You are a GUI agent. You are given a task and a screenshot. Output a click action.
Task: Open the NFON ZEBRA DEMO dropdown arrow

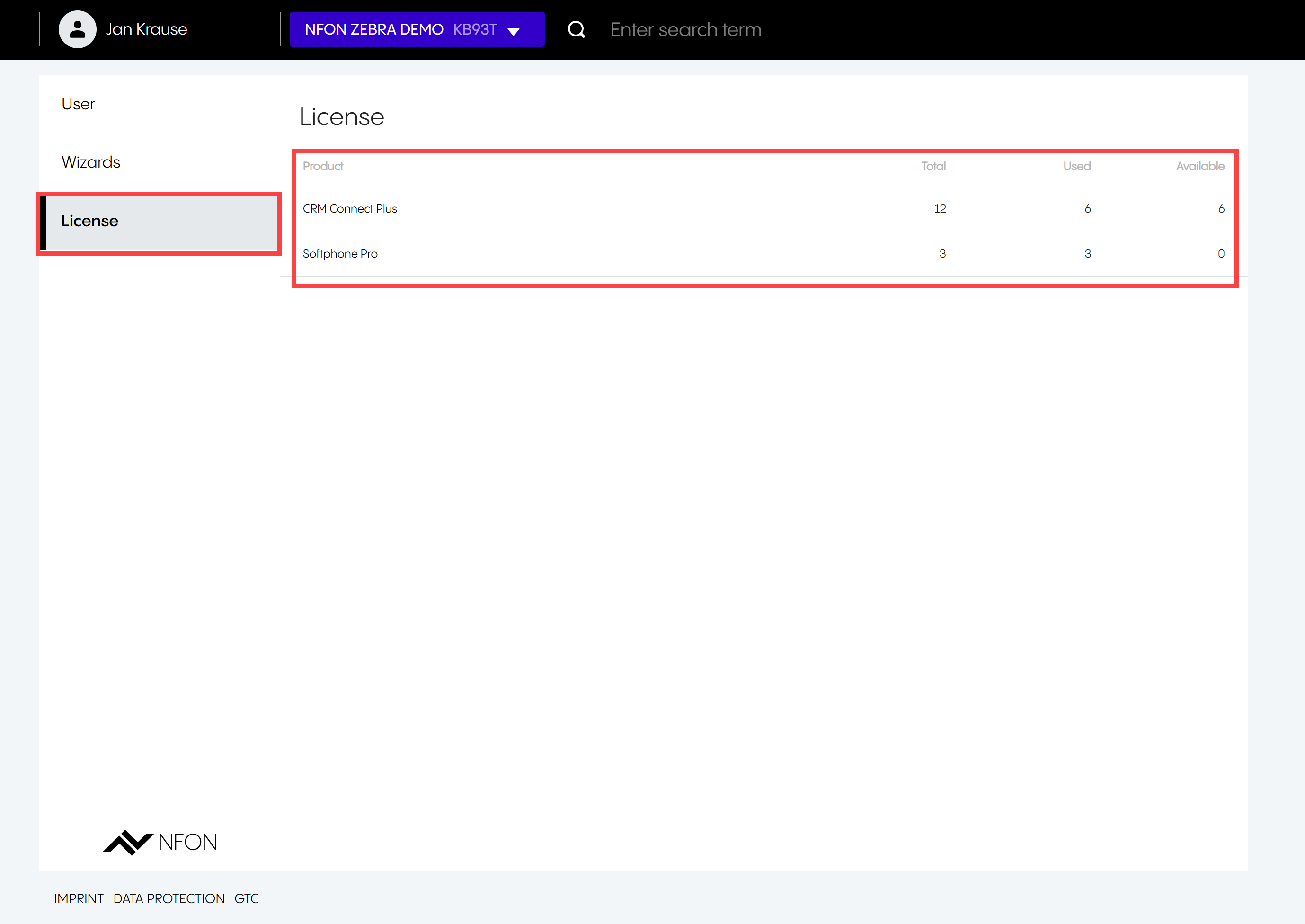(x=513, y=31)
